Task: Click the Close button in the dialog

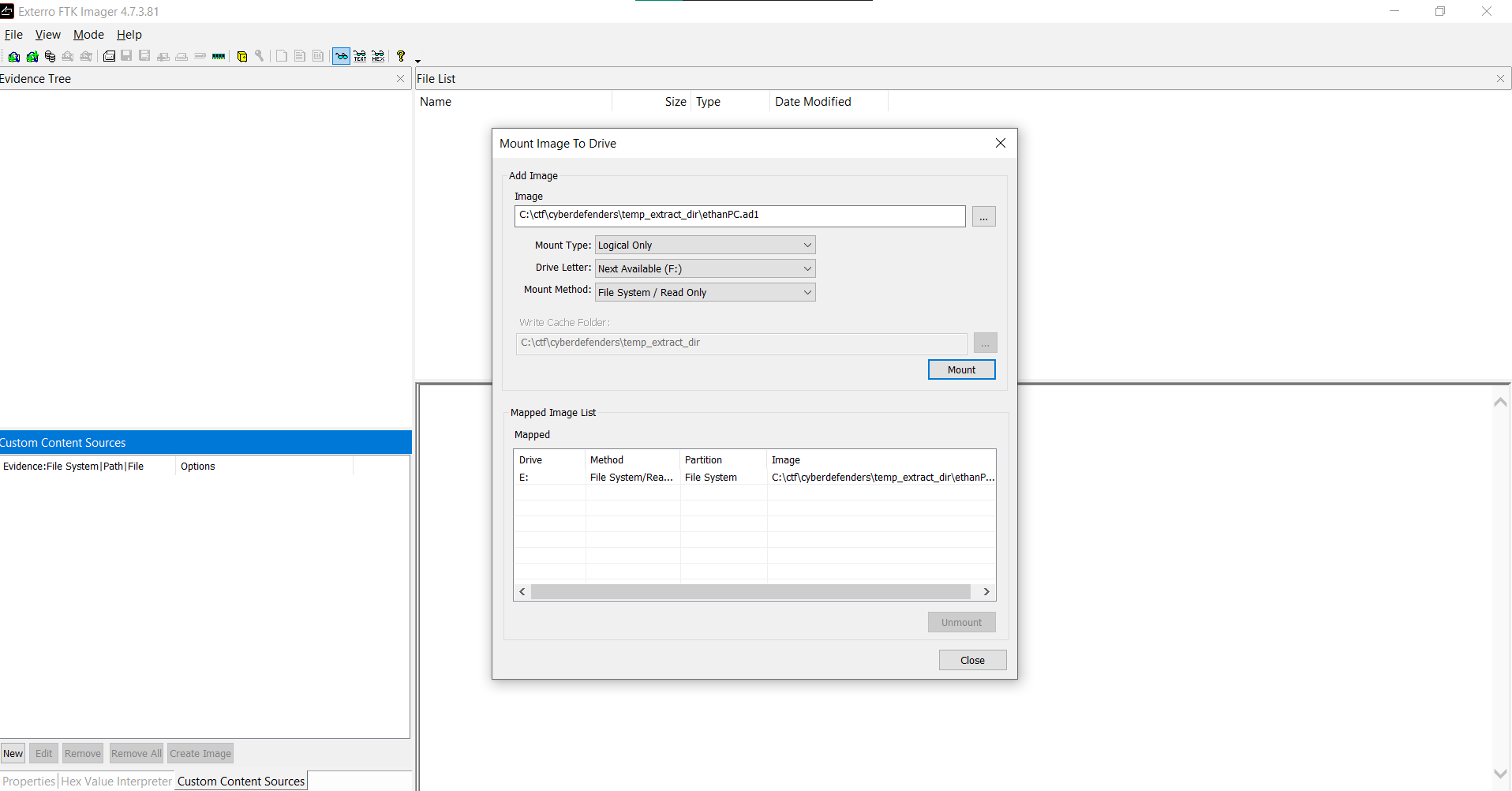Action: tap(972, 661)
